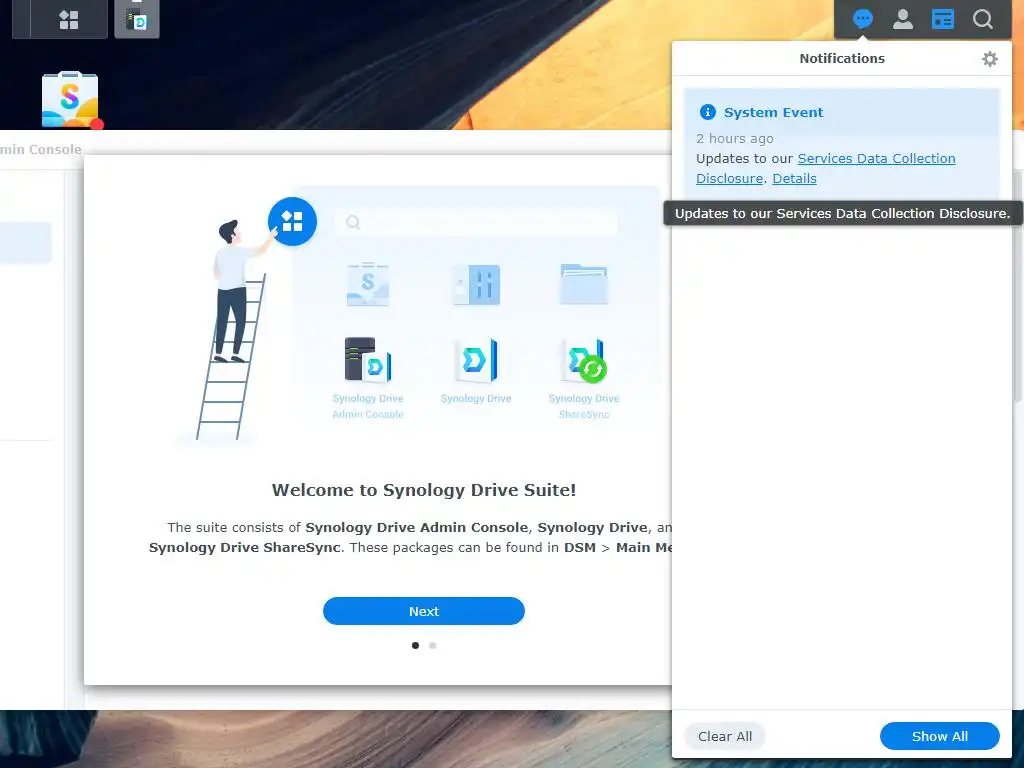Screen dimensions: 1024x768
Task: Open the Details link in notification
Action: (x=794, y=178)
